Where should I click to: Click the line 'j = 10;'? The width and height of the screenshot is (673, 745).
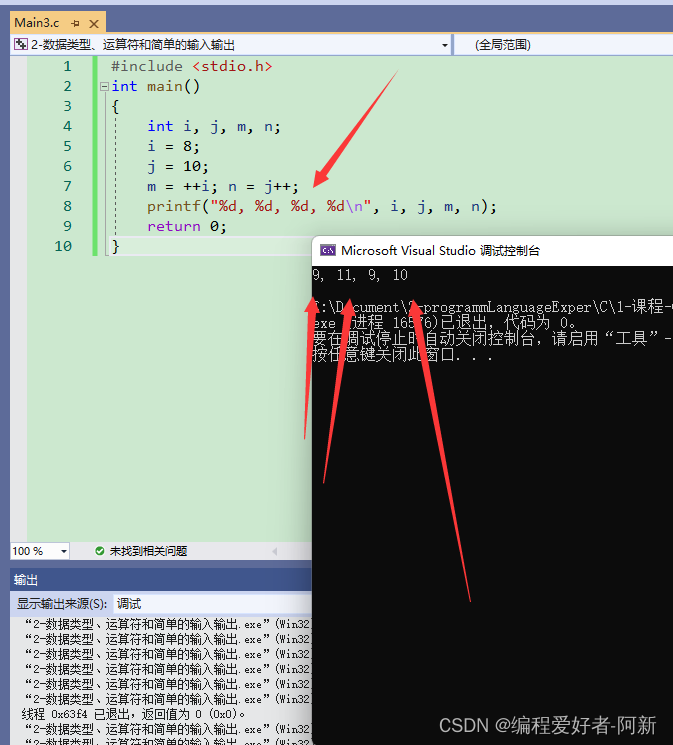point(178,167)
